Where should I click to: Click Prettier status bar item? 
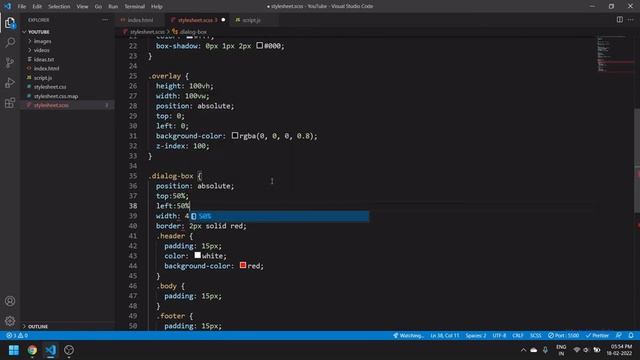(x=597, y=336)
